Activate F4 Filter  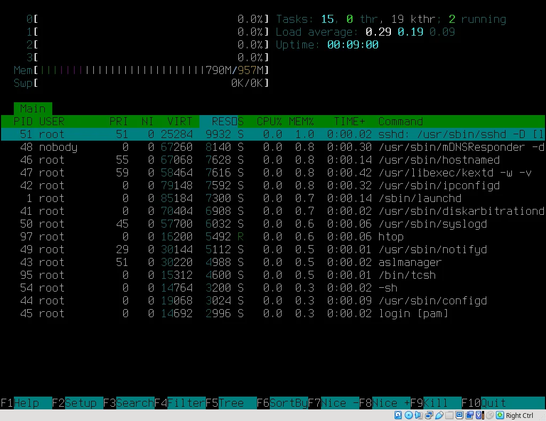click(180, 403)
